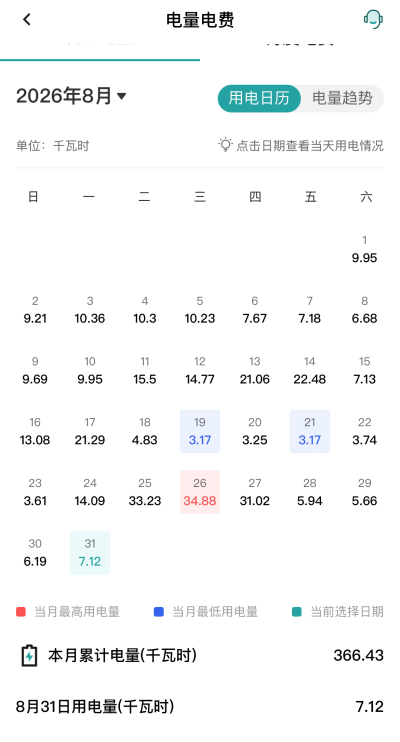Choose currently selected day 31
The width and height of the screenshot is (400, 742).
(90, 553)
